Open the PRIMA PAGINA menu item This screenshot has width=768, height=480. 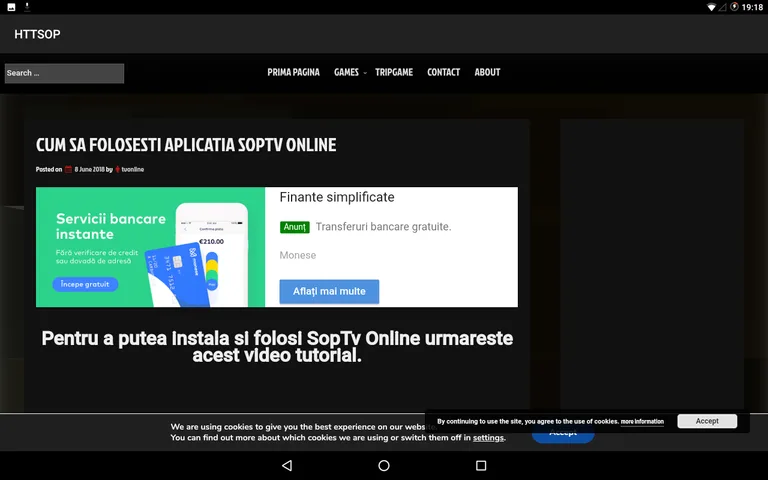tap(293, 72)
